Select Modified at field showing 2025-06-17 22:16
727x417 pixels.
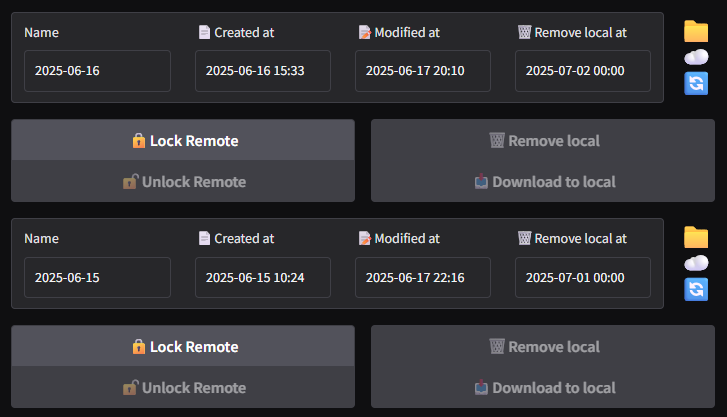(x=423, y=277)
